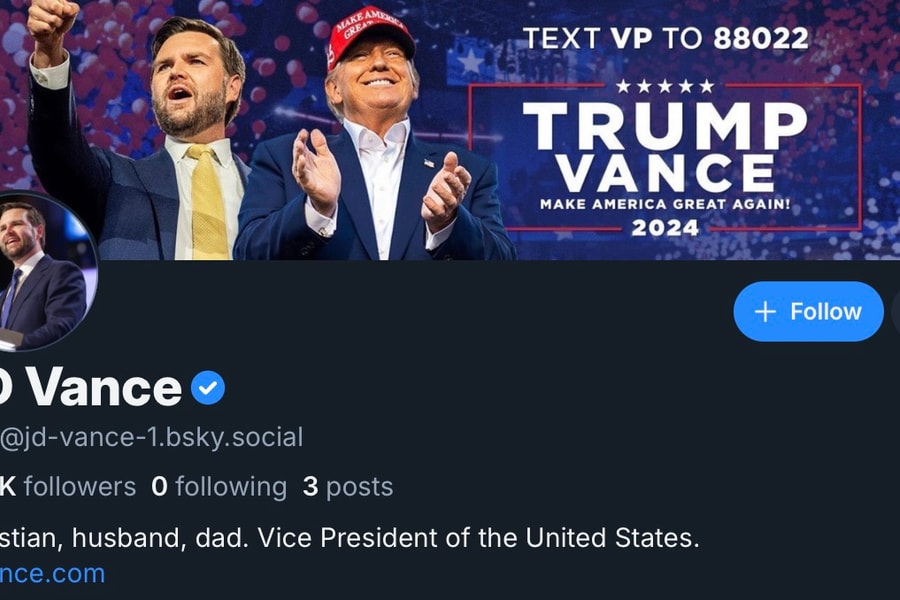900x600 pixels.
Task: Click MAKE AMERICA GREAT AGAIN! banner slogan
Action: pyautogui.click(x=665, y=204)
